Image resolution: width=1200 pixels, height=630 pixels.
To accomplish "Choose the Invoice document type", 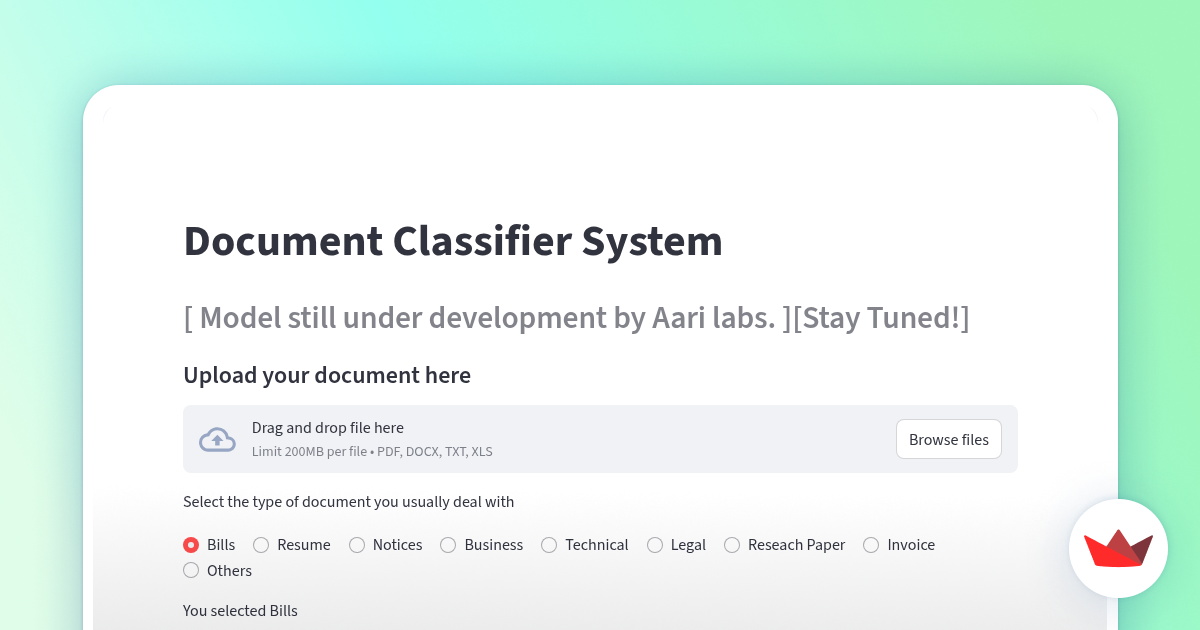I will pyautogui.click(x=870, y=544).
